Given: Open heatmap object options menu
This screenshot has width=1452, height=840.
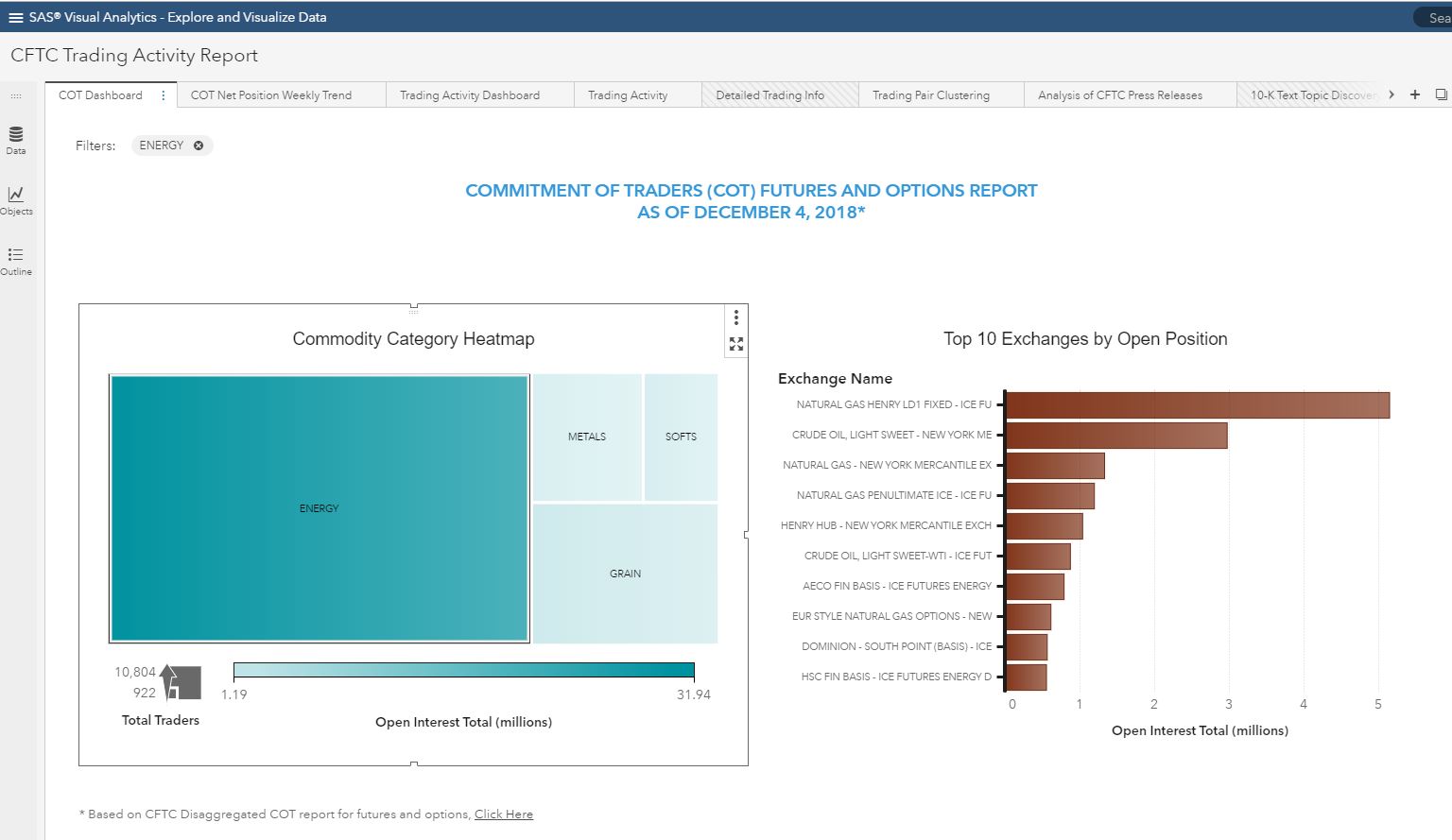Looking at the screenshot, I should 736,317.
